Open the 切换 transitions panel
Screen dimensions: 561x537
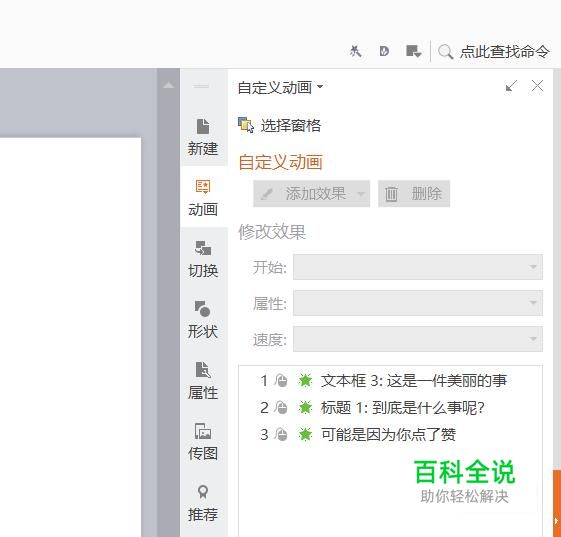[x=203, y=259]
